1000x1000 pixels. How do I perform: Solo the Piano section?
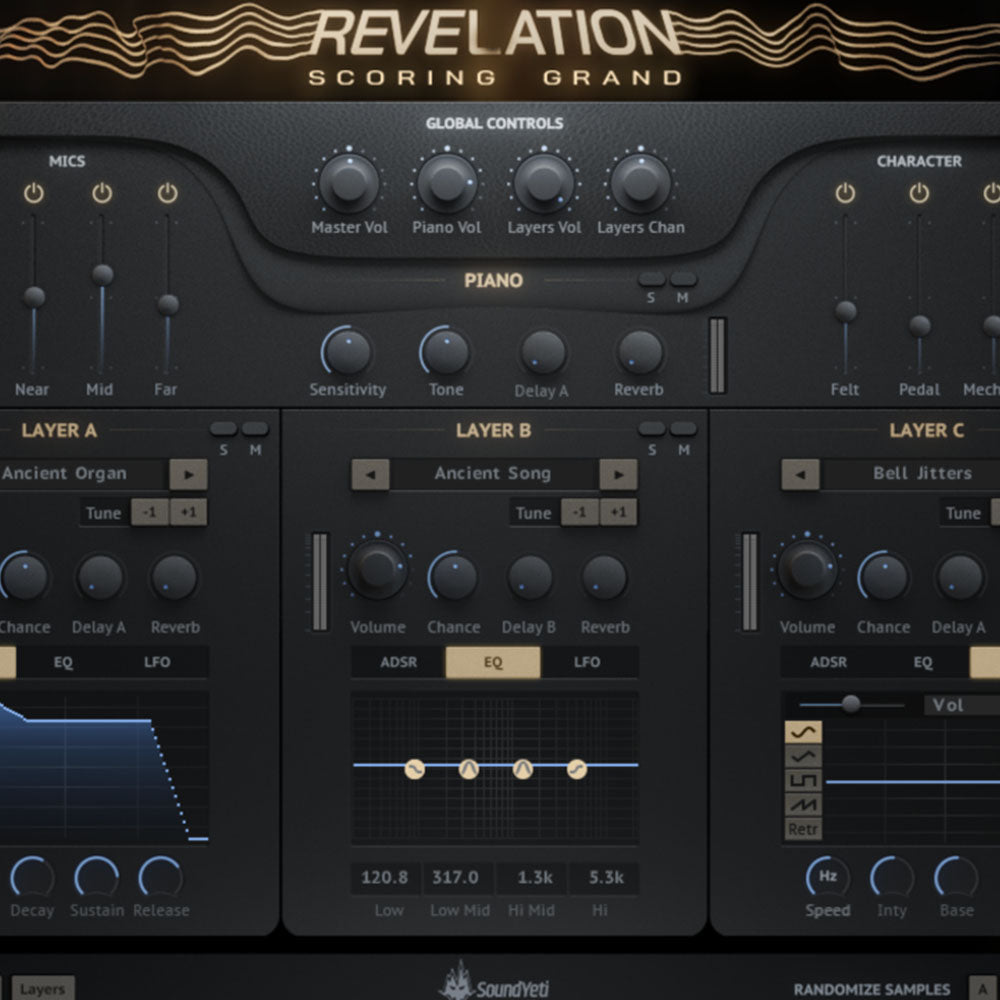[x=652, y=280]
